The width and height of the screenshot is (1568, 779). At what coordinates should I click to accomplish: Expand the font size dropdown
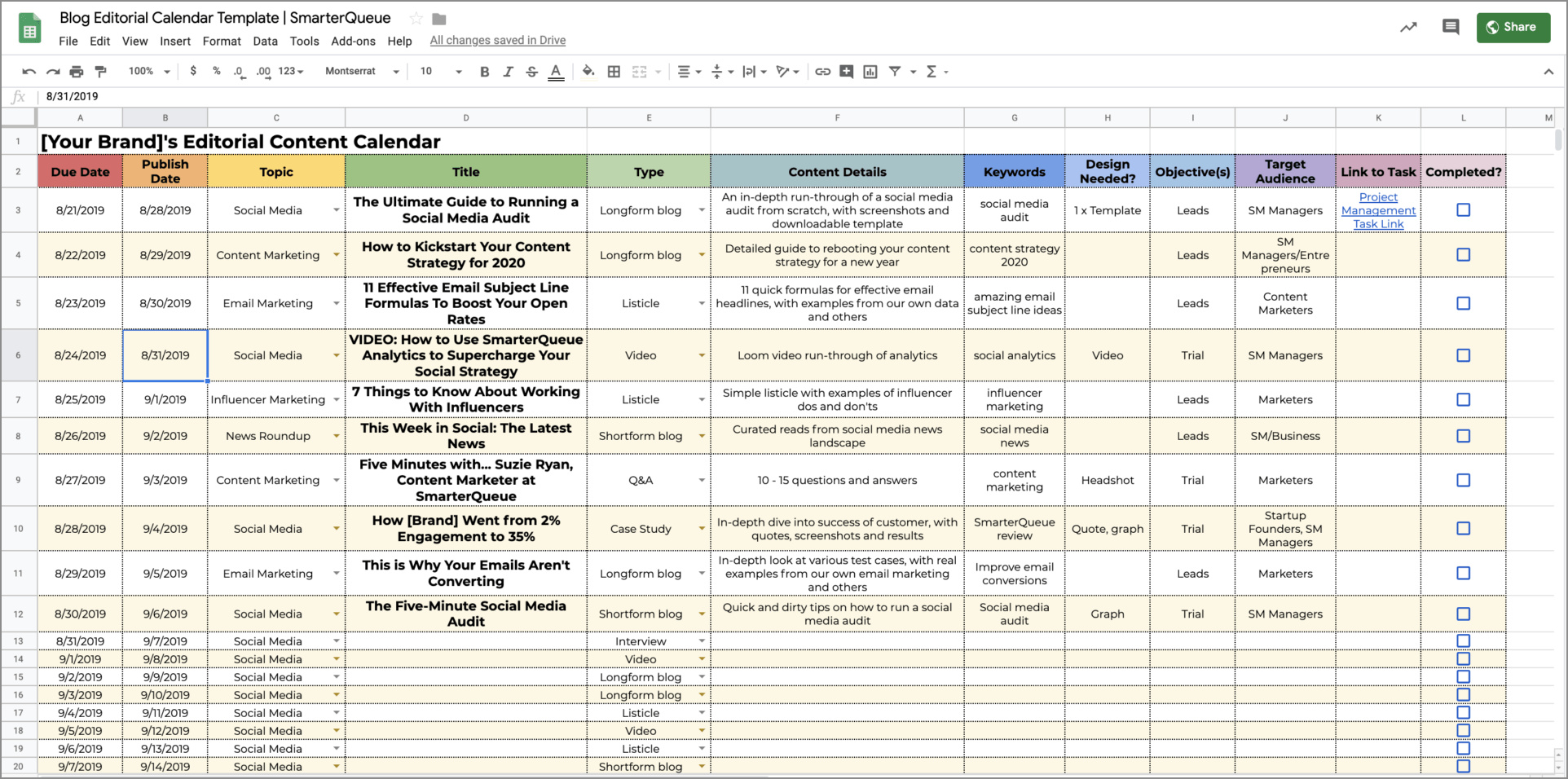pyautogui.click(x=458, y=72)
